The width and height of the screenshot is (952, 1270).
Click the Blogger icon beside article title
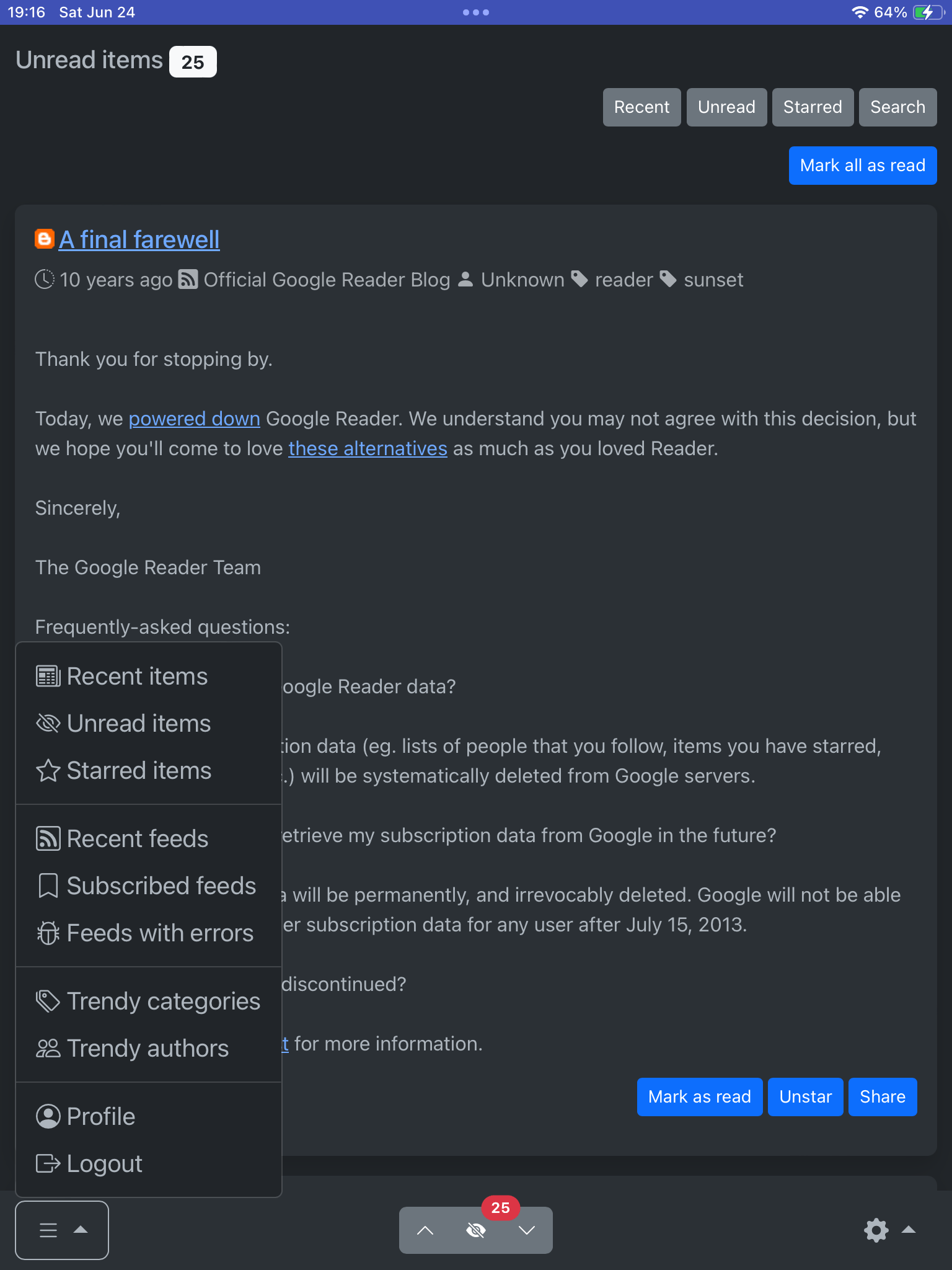[44, 239]
